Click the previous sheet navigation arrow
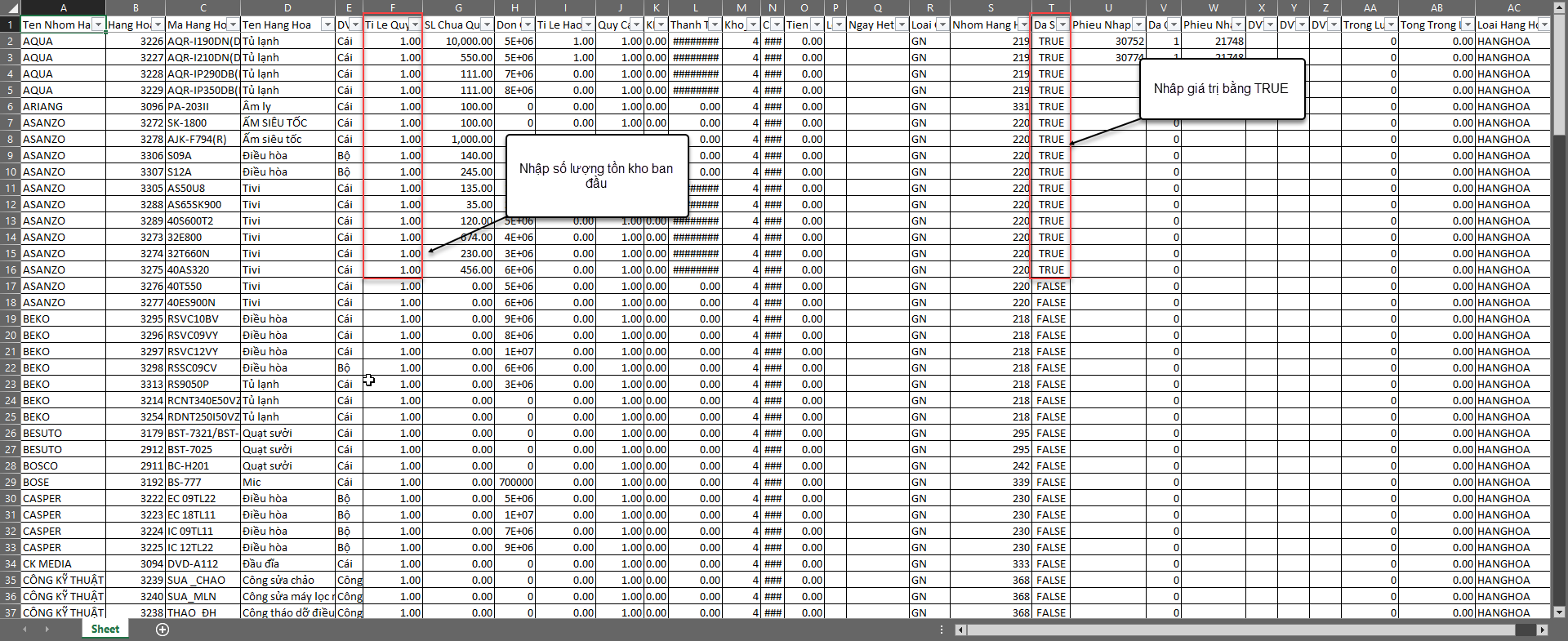Screen dimensions: 1568x641 24,630
